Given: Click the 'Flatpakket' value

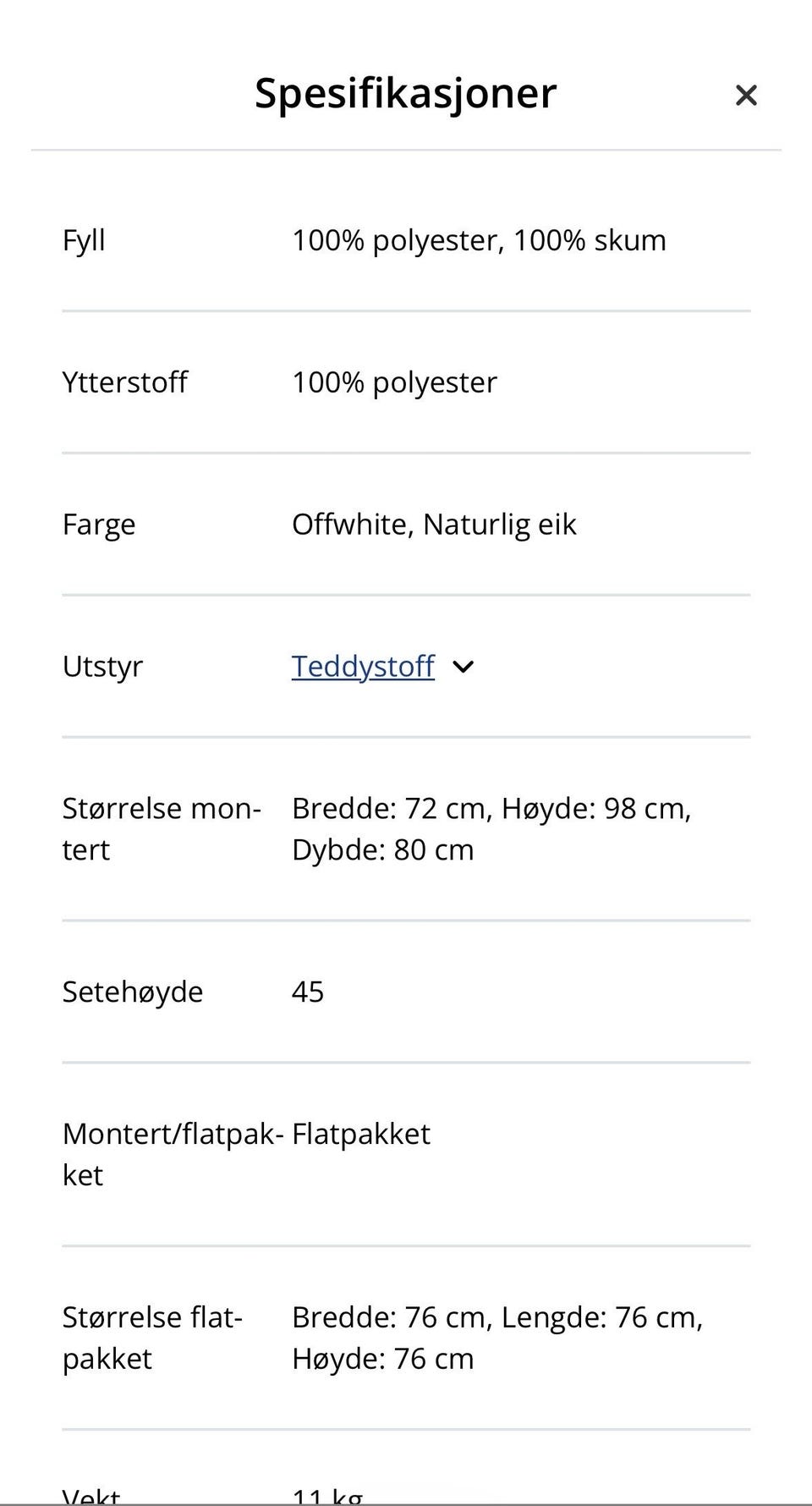Looking at the screenshot, I should point(361,1134).
